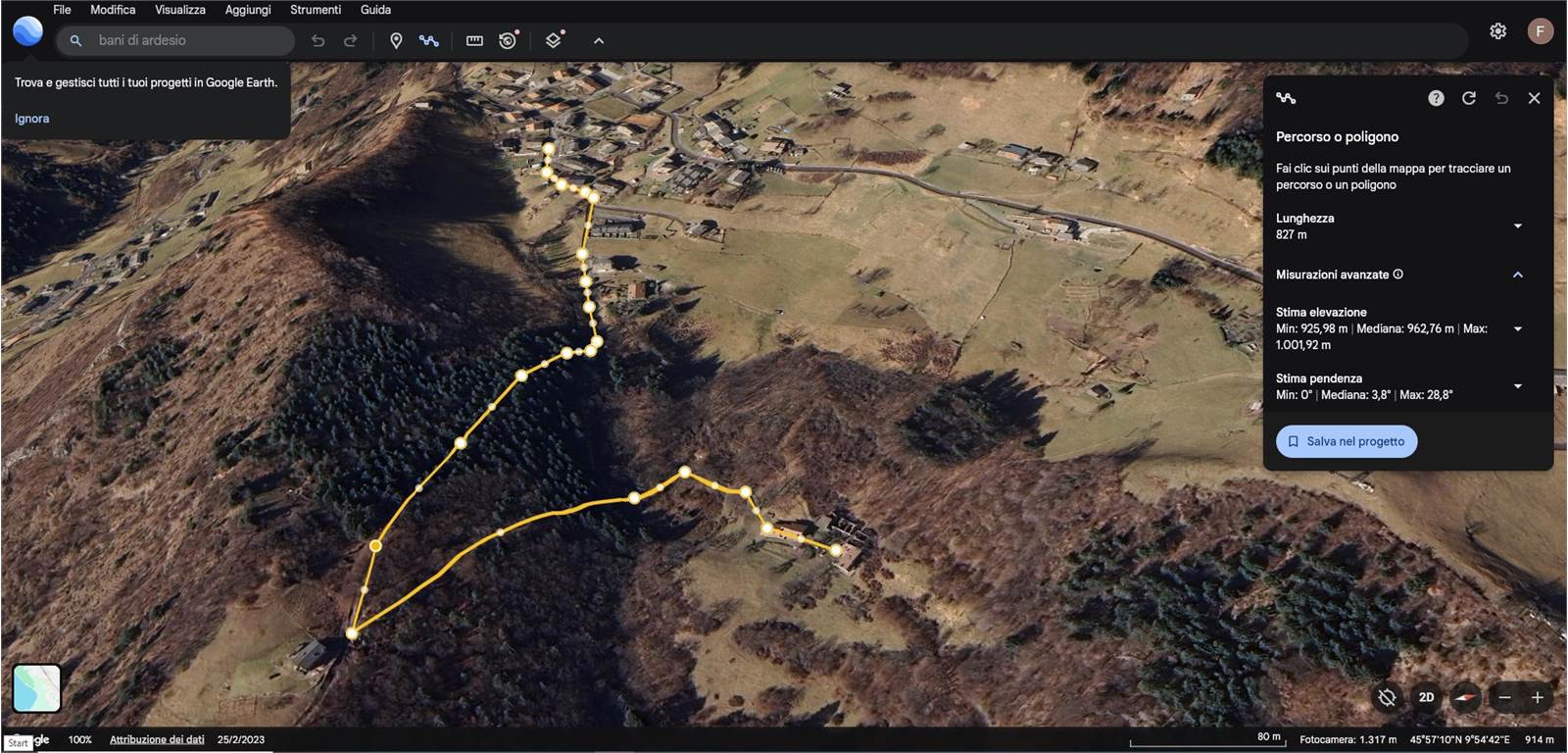Collapse the Misurazioni avanzate section
Viewport: 1568px width, 753px height.
point(1517,275)
